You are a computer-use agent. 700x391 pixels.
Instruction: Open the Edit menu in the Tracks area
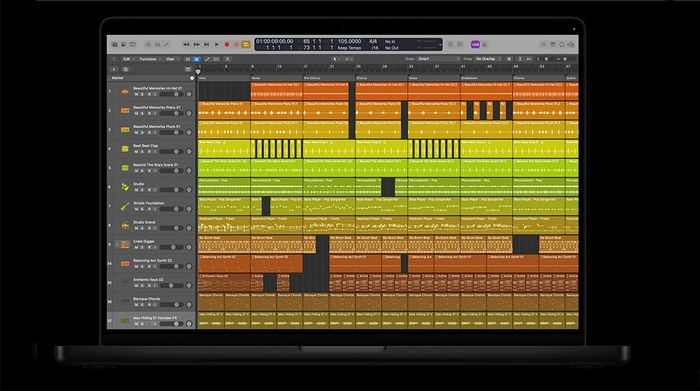[128, 59]
